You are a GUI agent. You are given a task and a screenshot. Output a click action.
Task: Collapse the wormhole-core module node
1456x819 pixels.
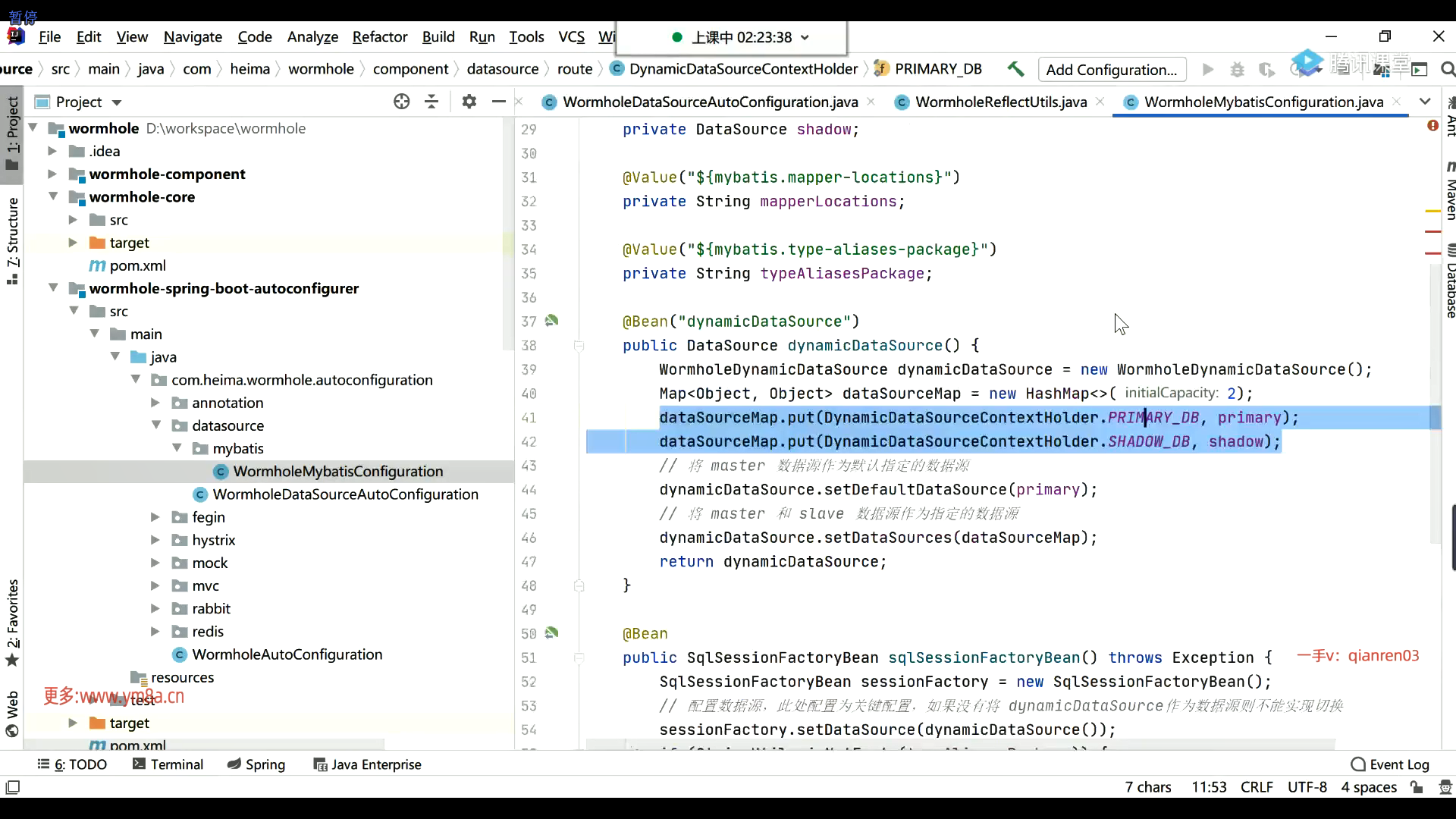53,197
